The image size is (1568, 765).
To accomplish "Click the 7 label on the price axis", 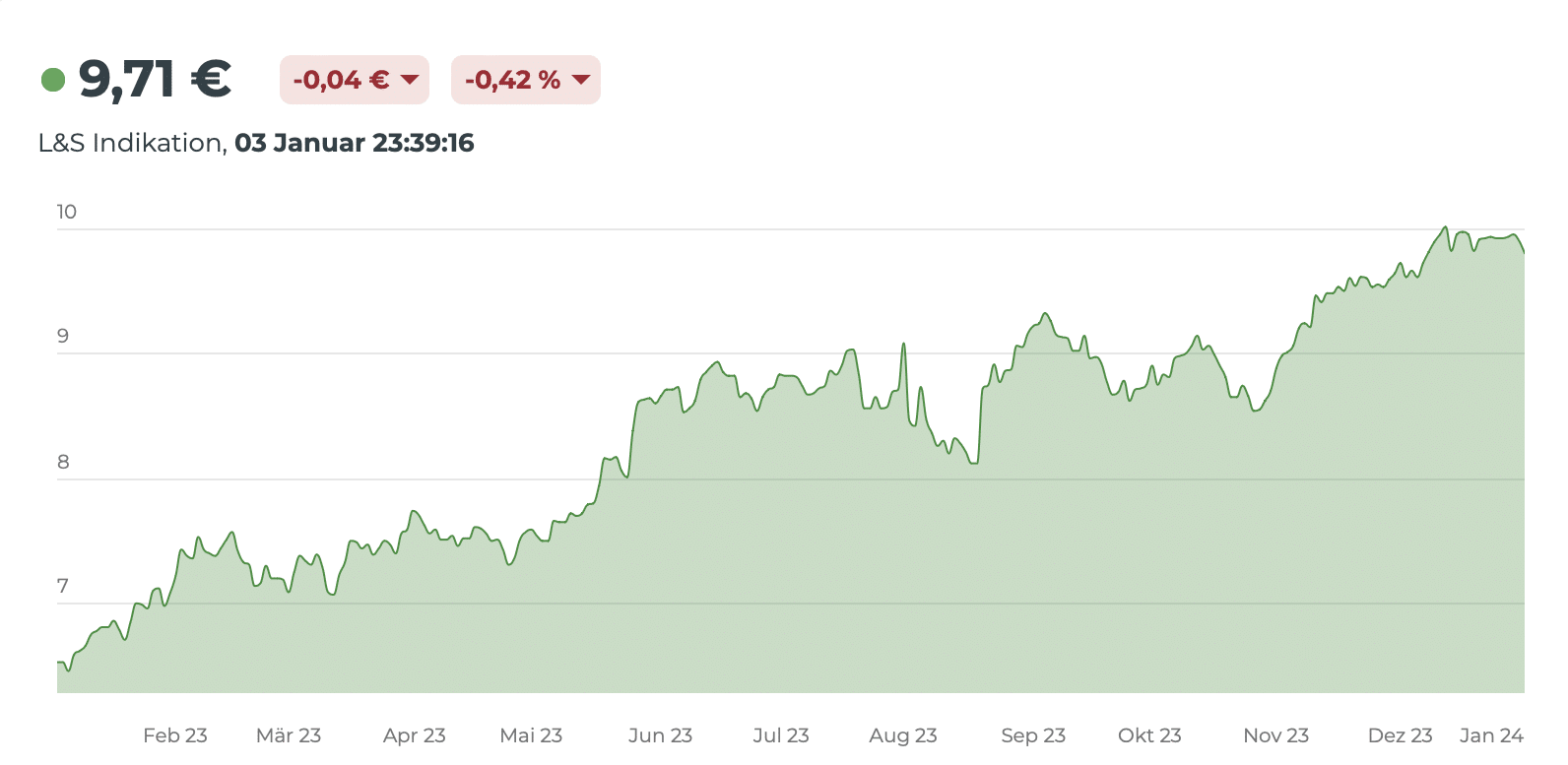I will click(63, 587).
